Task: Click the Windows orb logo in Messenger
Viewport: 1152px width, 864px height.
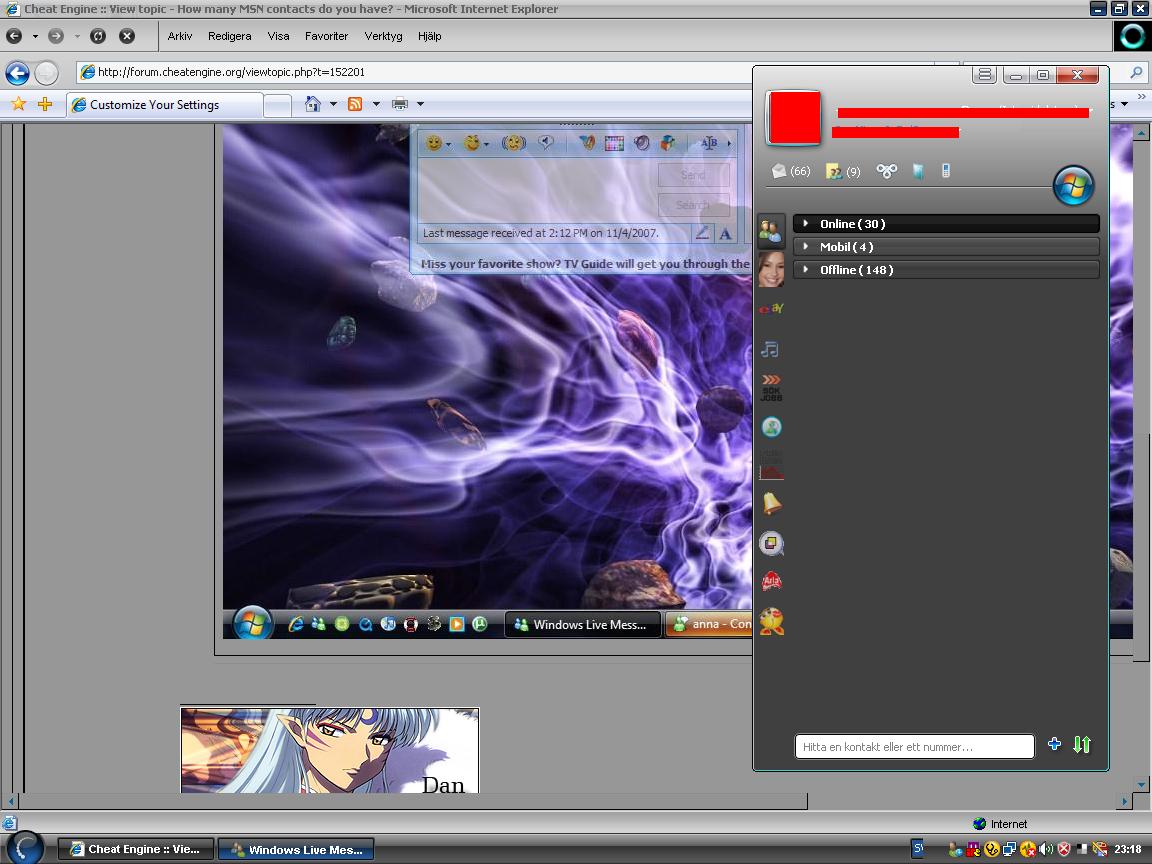Action: pos(1073,185)
